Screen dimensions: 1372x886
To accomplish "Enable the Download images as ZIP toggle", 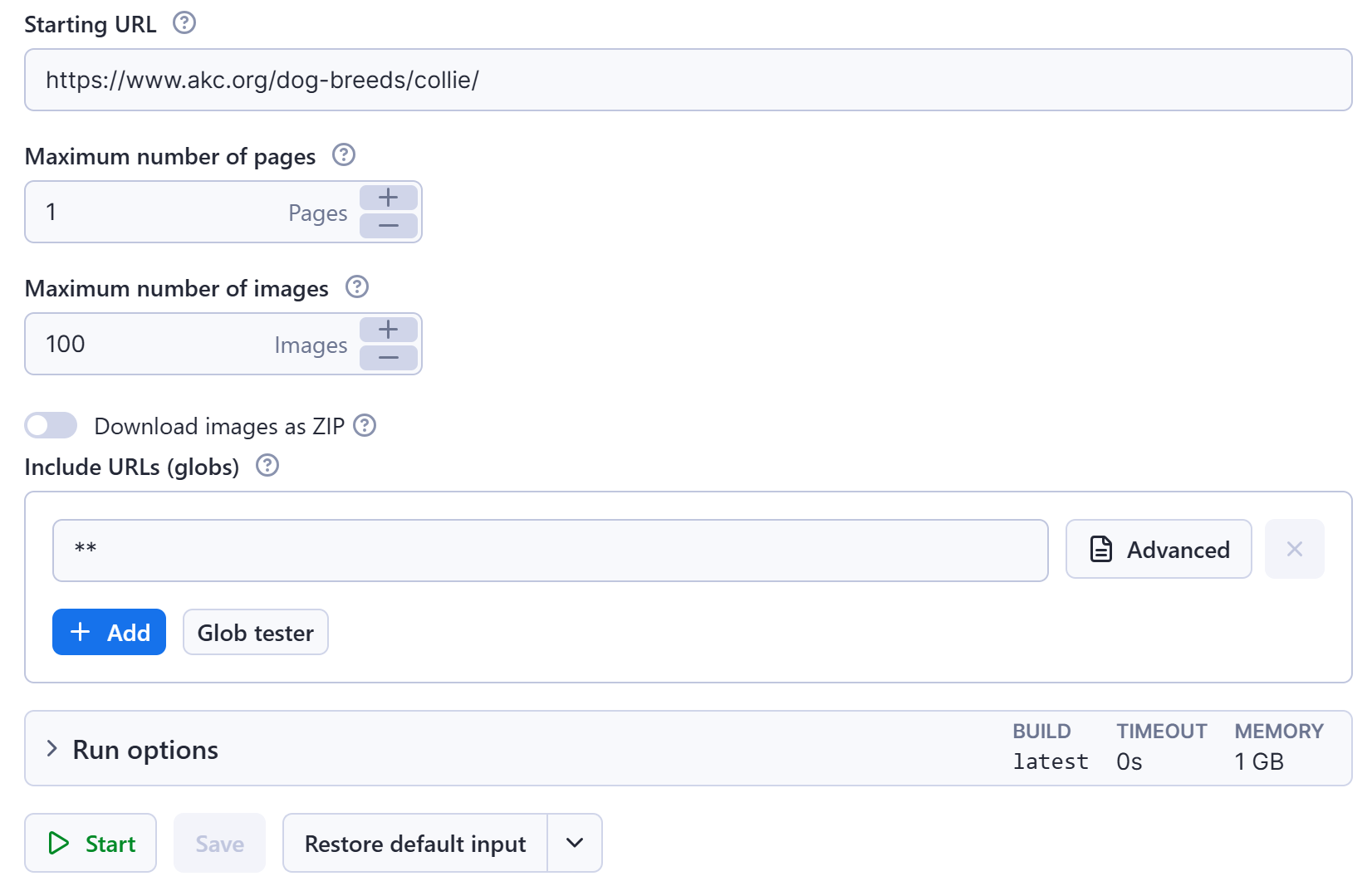I will 50,425.
